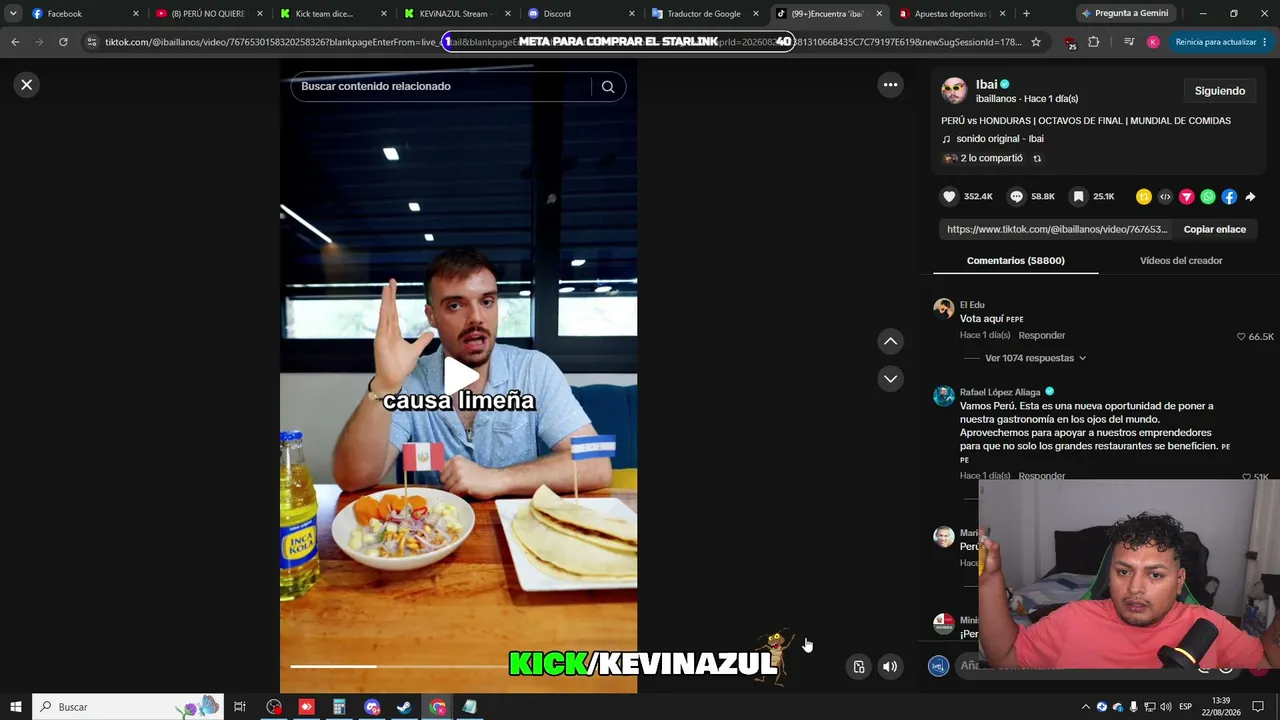Click the Siguiendo follow button
The image size is (1280, 720).
pyautogui.click(x=1220, y=91)
